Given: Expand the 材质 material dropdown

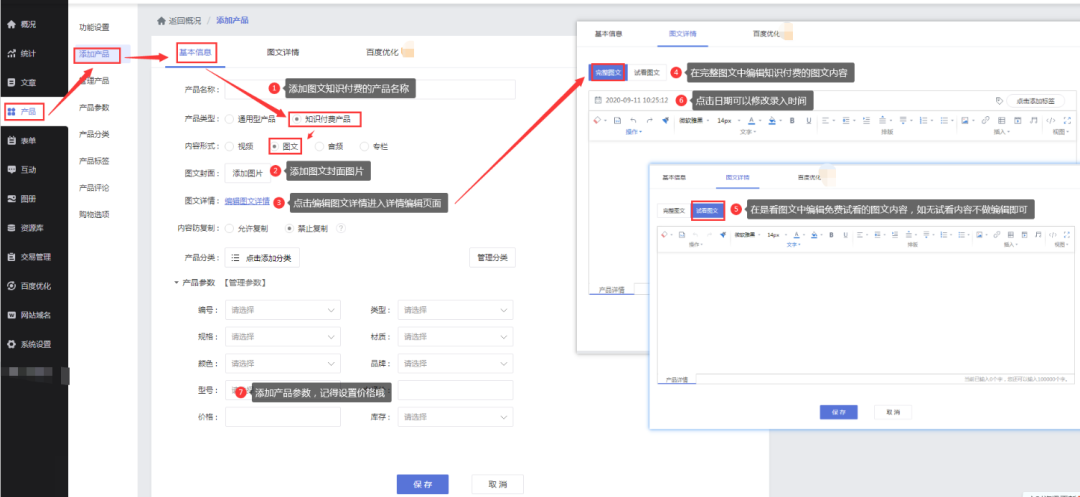Looking at the screenshot, I should click(455, 337).
